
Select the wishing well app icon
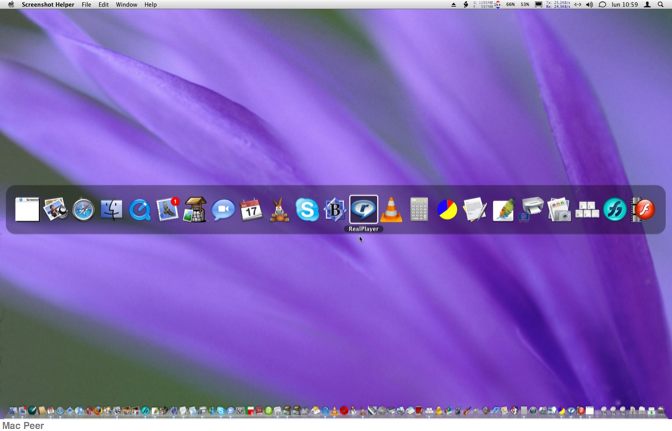pyautogui.click(x=195, y=210)
